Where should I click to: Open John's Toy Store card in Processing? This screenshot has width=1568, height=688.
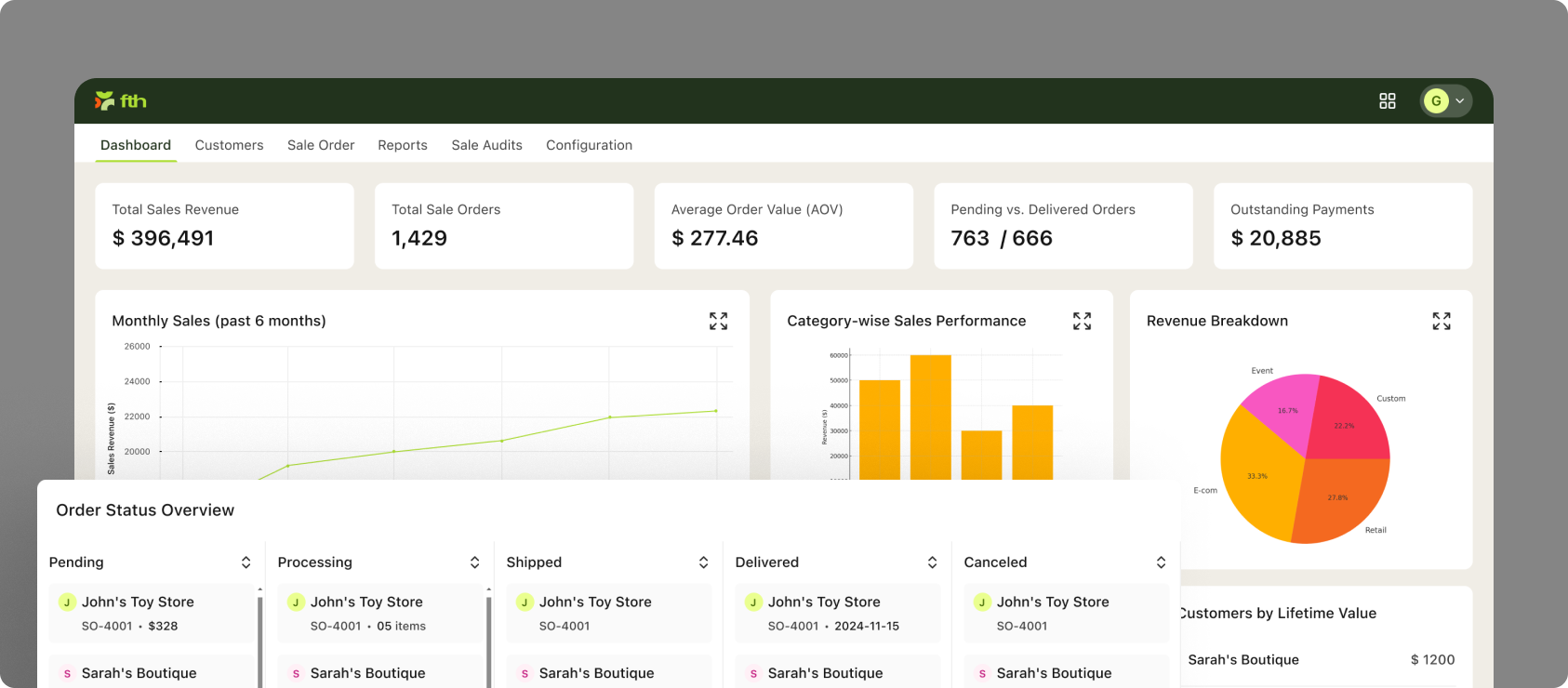(379, 614)
